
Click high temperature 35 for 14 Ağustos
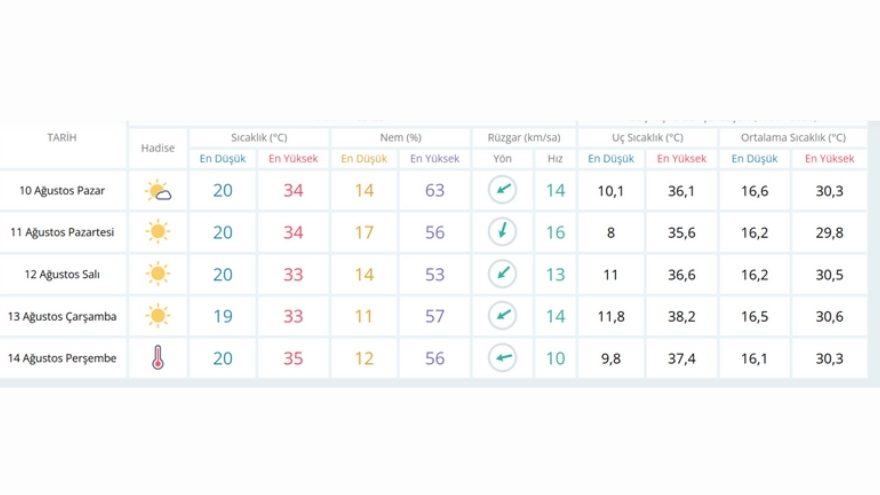pos(293,358)
